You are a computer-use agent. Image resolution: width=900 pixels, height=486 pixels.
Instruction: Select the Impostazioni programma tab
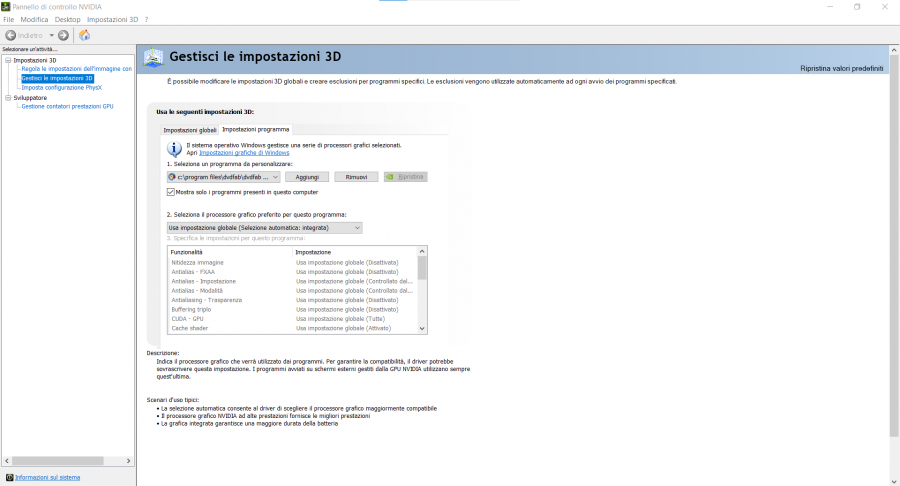coord(255,130)
